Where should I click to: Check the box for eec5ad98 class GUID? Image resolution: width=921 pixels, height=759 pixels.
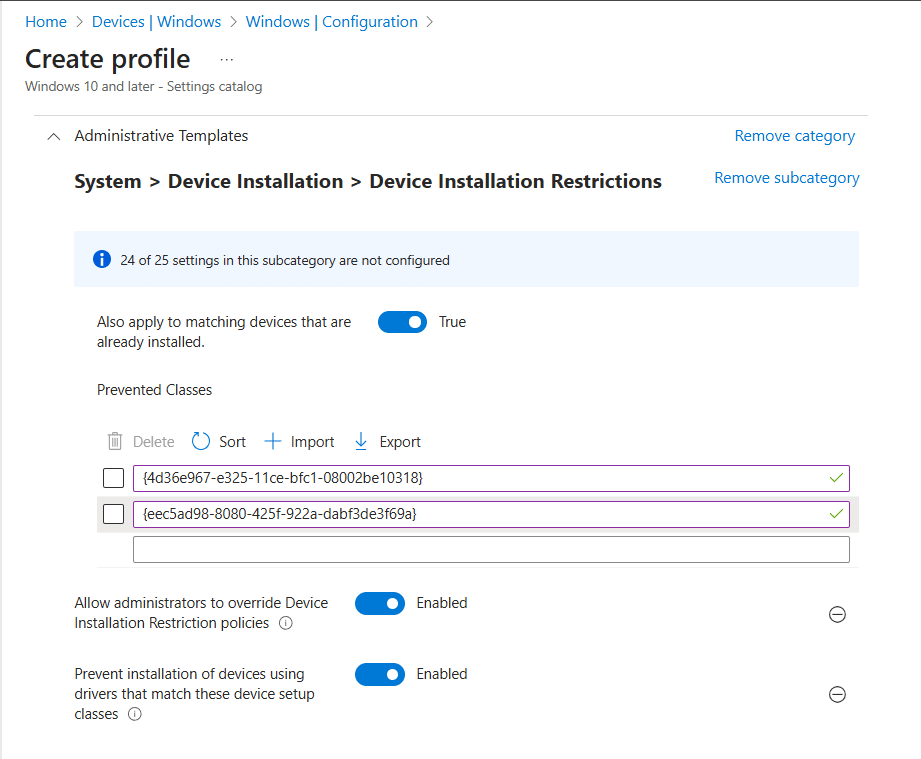[114, 514]
